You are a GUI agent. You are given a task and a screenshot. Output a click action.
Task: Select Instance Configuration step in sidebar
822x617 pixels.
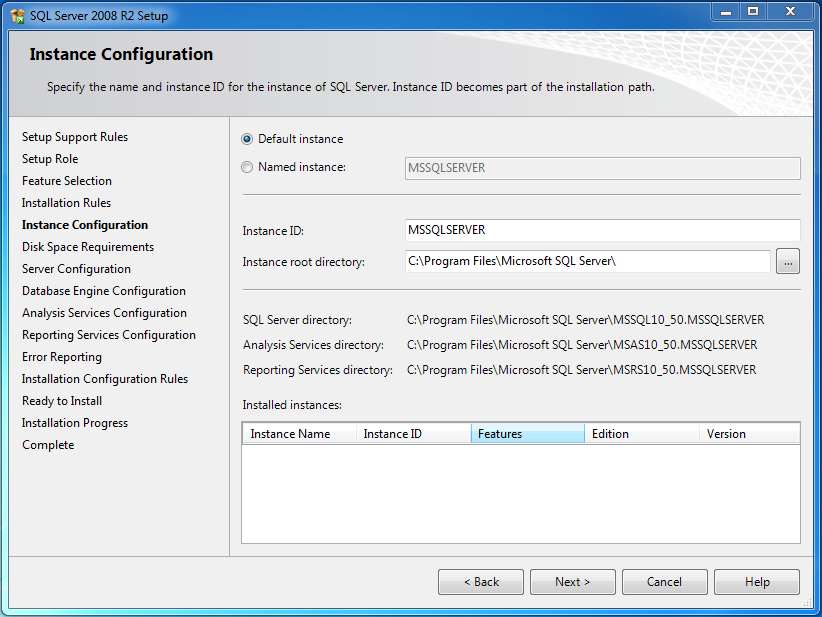point(85,225)
